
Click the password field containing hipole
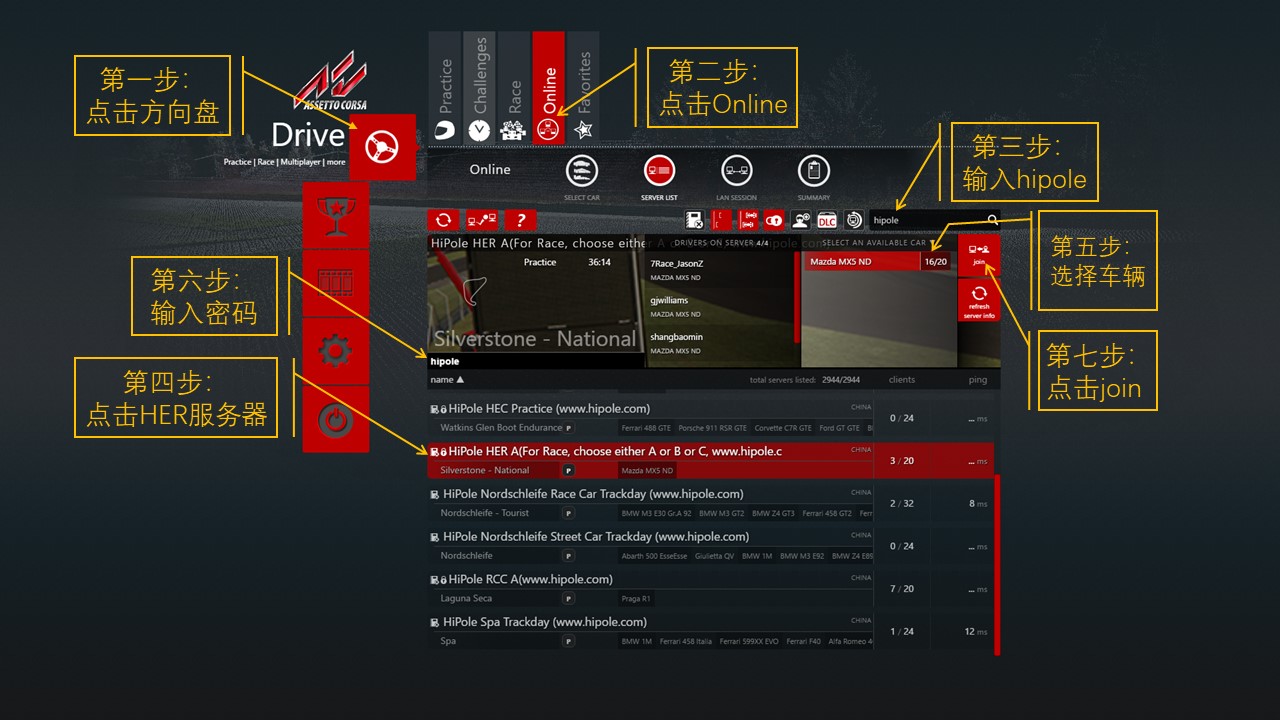535,362
